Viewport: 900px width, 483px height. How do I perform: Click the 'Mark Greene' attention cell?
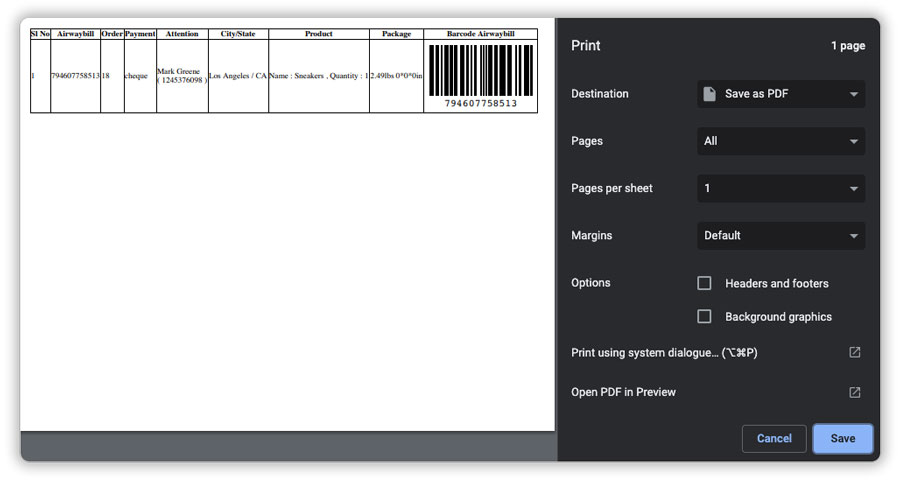(x=182, y=75)
